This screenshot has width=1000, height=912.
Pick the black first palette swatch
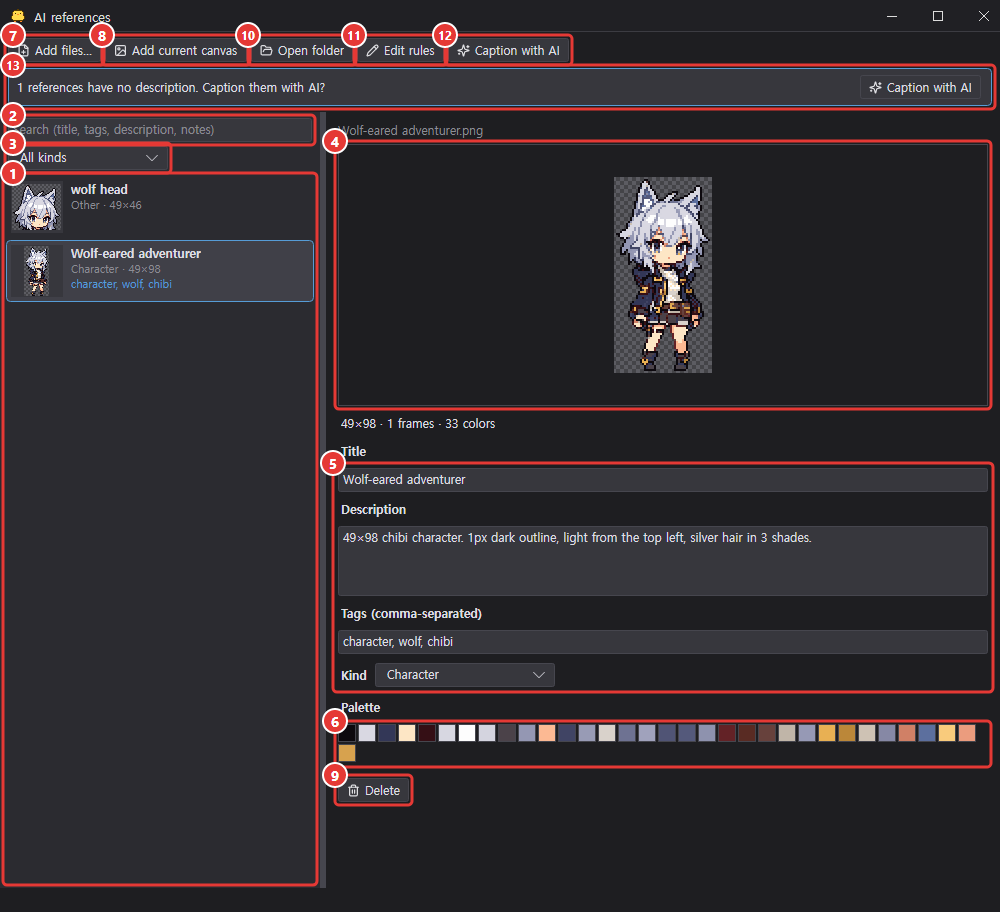[x=347, y=733]
